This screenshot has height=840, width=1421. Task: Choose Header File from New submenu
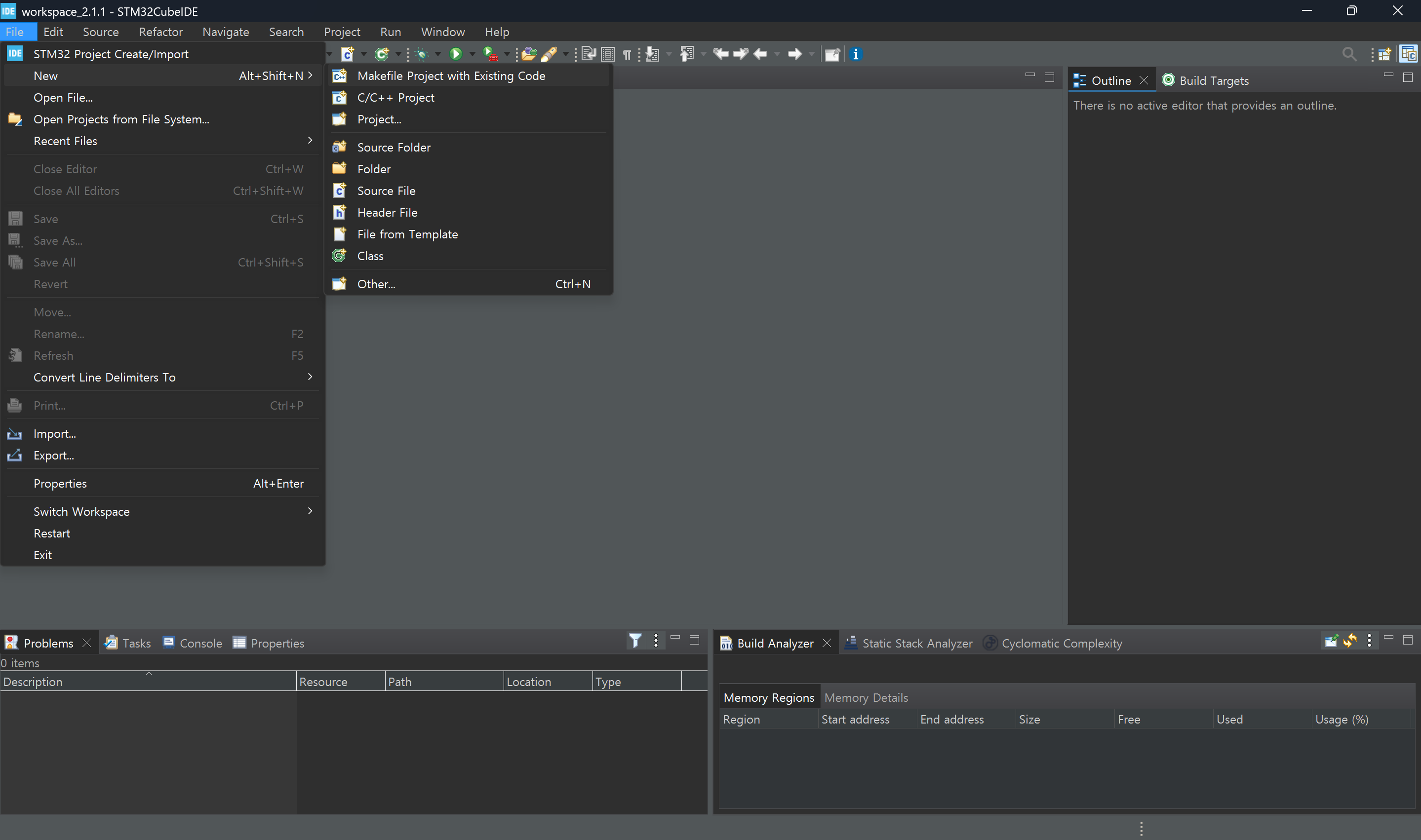coord(468,212)
